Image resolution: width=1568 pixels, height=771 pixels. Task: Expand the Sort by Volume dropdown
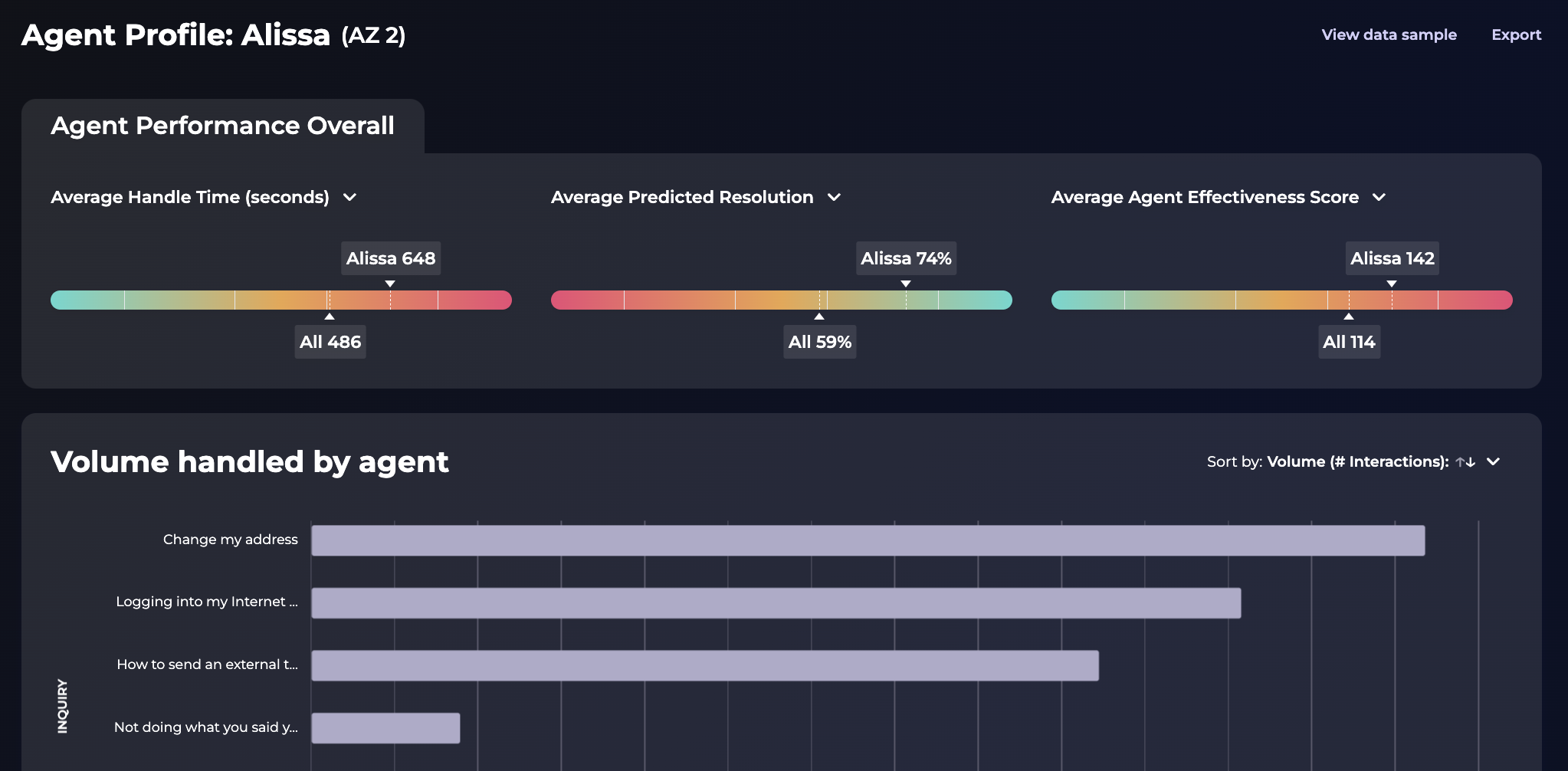tap(1493, 461)
